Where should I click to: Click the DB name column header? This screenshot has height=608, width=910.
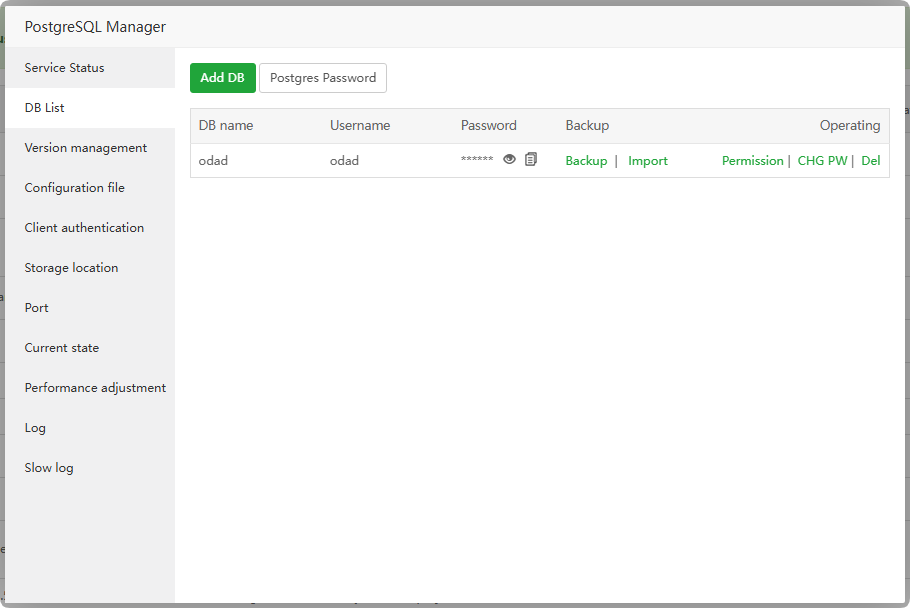click(226, 125)
